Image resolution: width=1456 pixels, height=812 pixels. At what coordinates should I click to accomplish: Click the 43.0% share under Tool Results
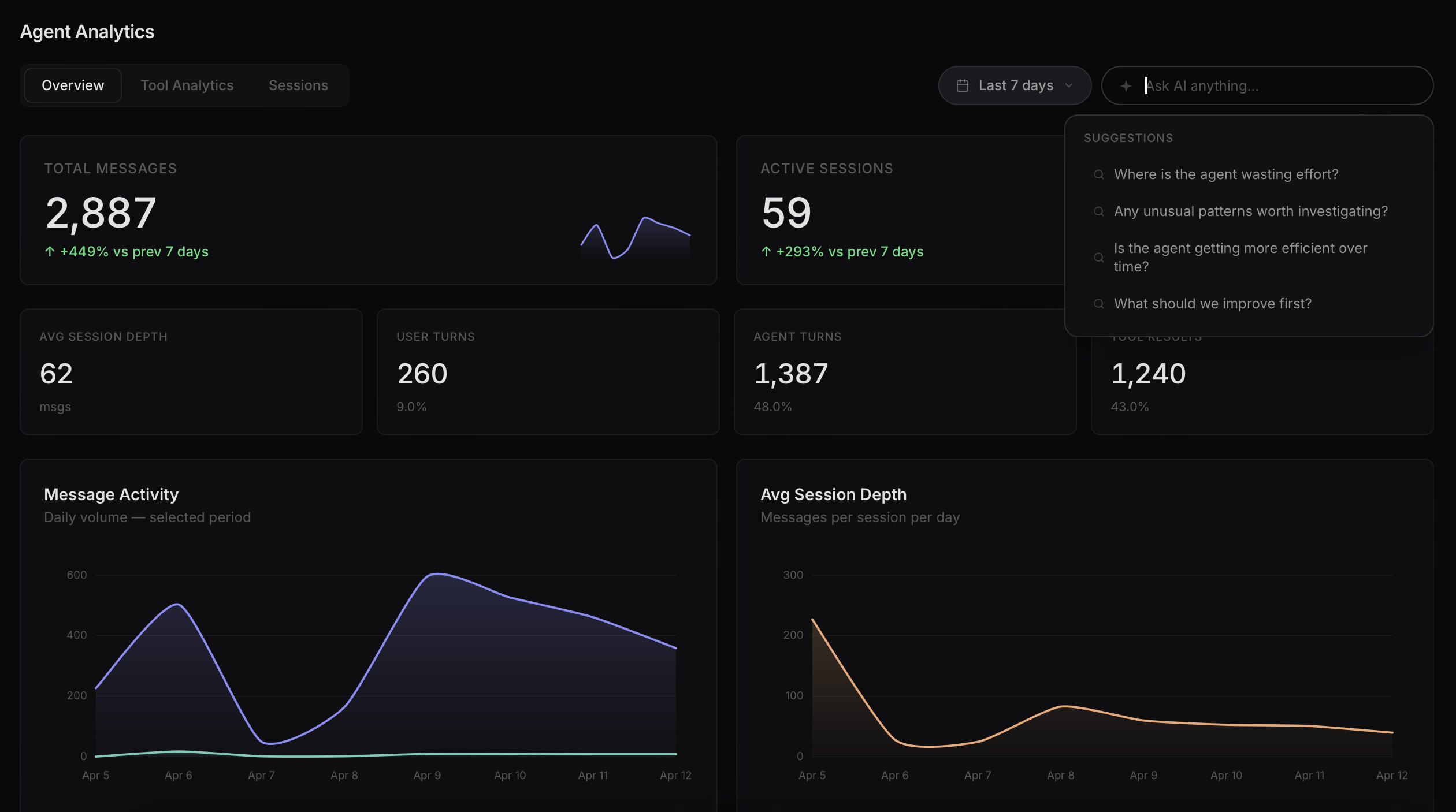(1130, 407)
